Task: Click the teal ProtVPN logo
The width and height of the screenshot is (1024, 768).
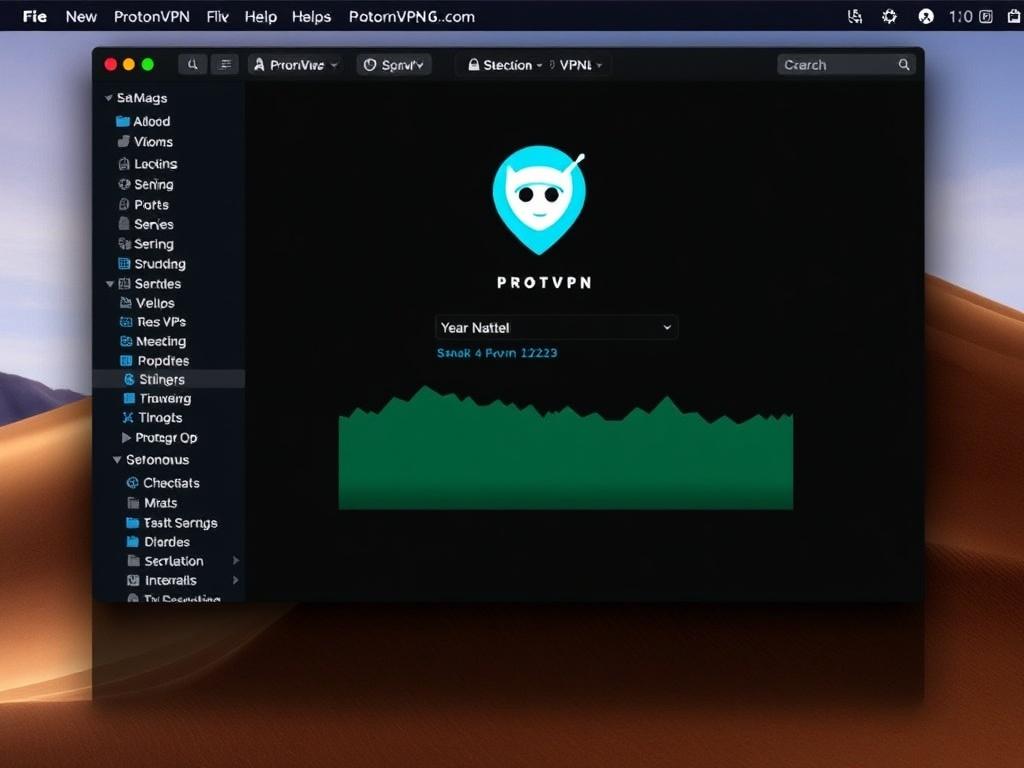Action: (x=539, y=199)
